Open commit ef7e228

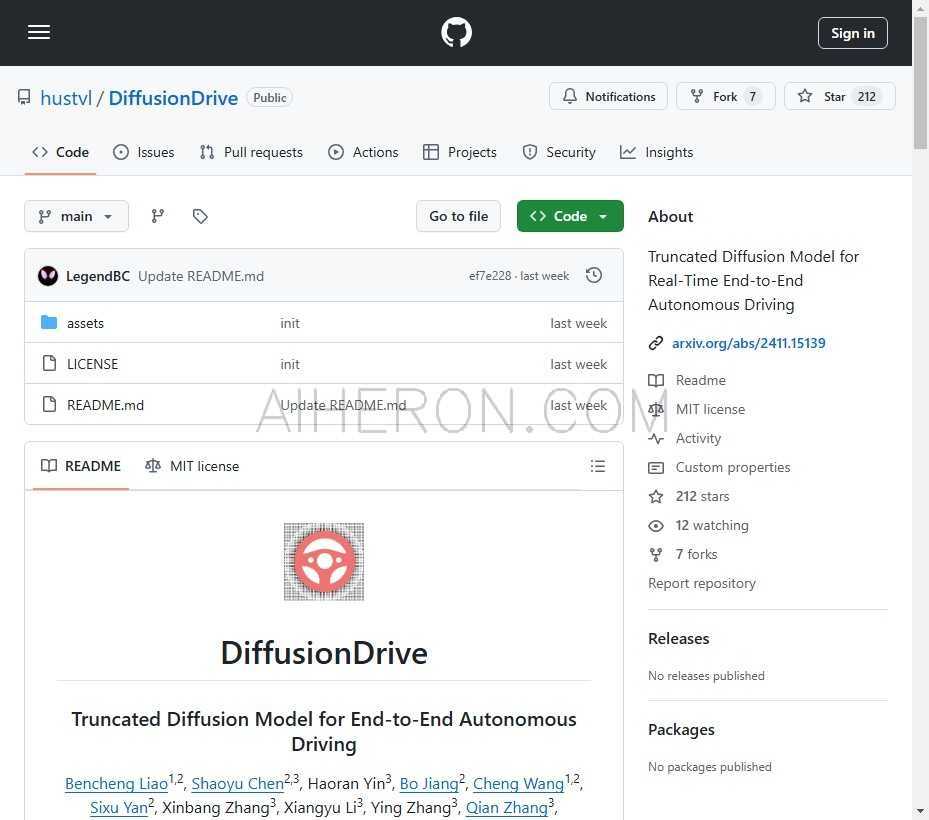click(x=489, y=276)
